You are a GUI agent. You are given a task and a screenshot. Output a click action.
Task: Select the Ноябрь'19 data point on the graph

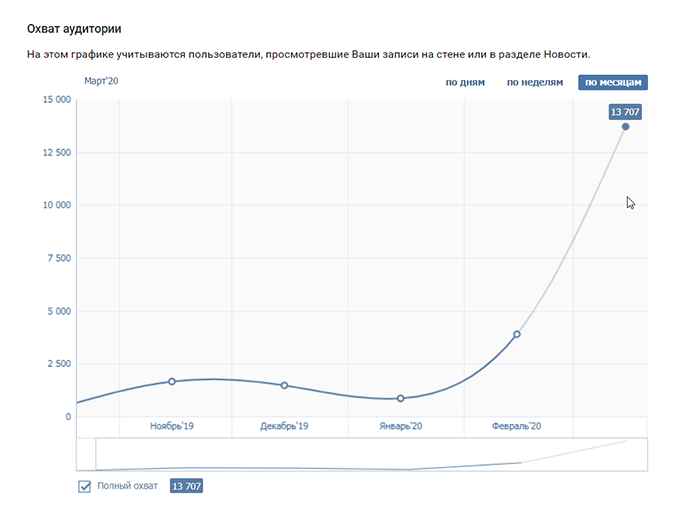[x=172, y=381]
